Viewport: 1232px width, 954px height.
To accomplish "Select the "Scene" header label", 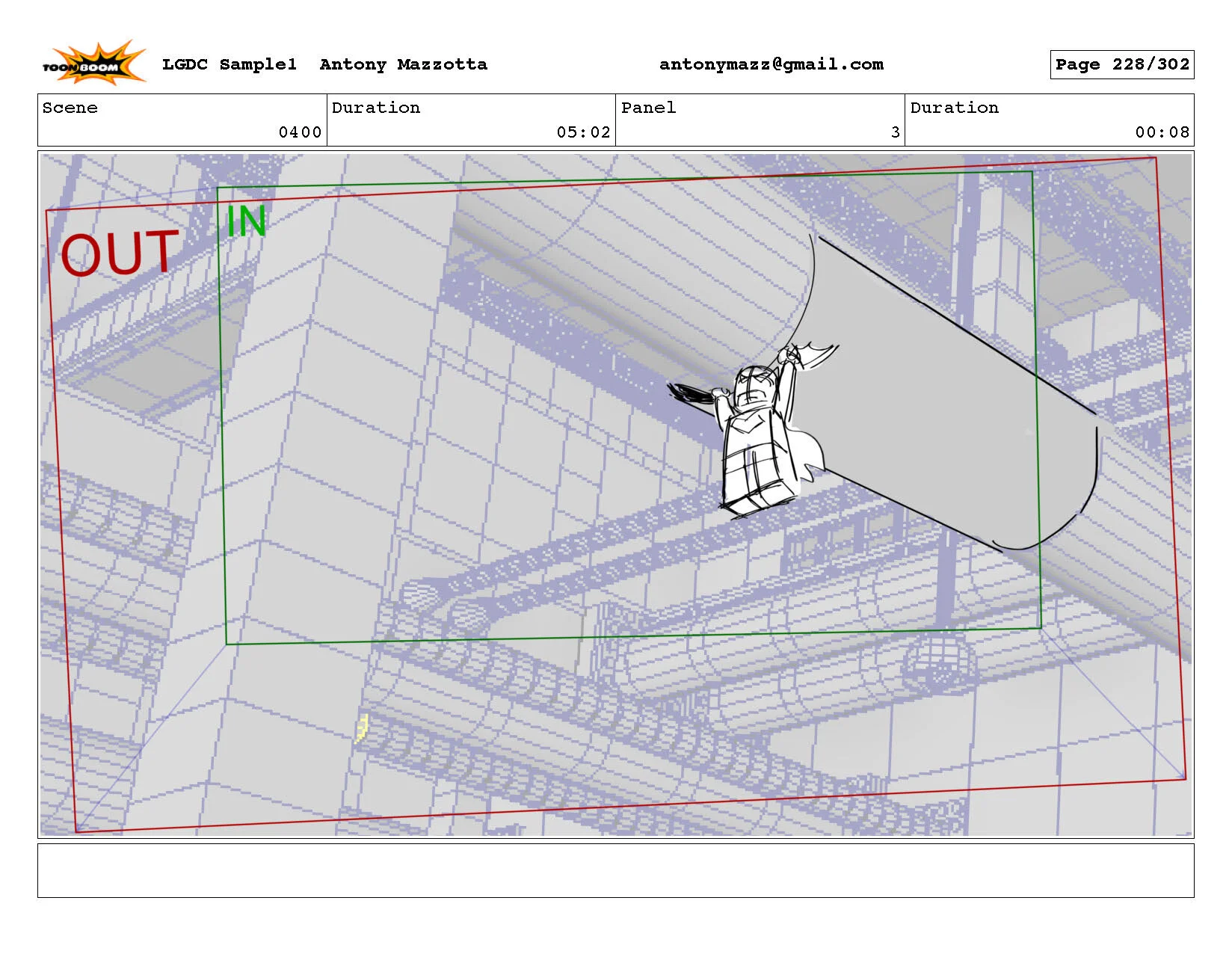I will click(x=70, y=108).
